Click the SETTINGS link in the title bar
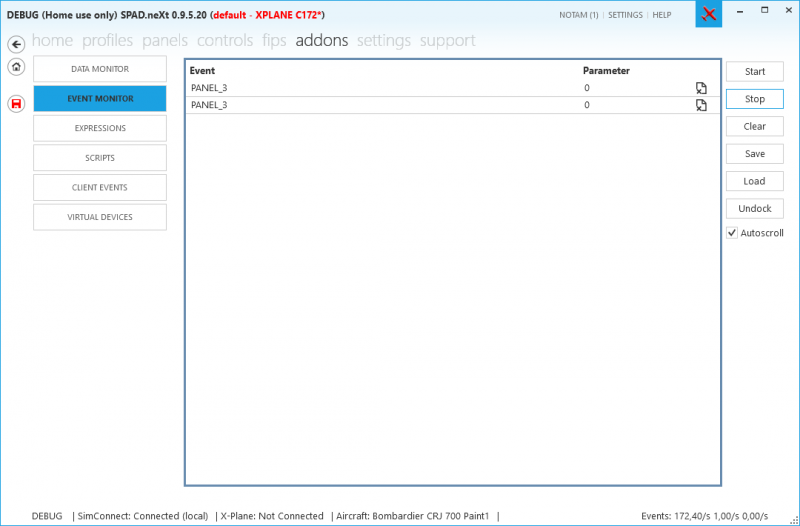800x526 pixels. click(x=625, y=15)
